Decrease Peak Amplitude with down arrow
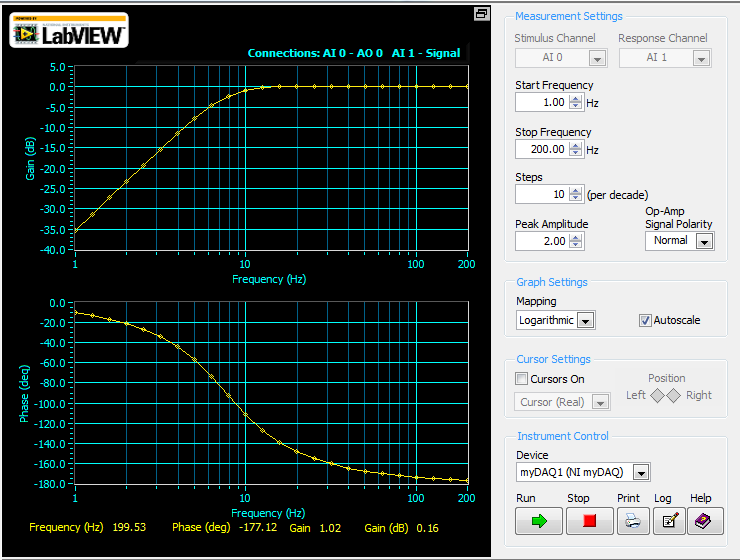Screen dimensions: 740x560 pyautogui.click(x=575, y=245)
